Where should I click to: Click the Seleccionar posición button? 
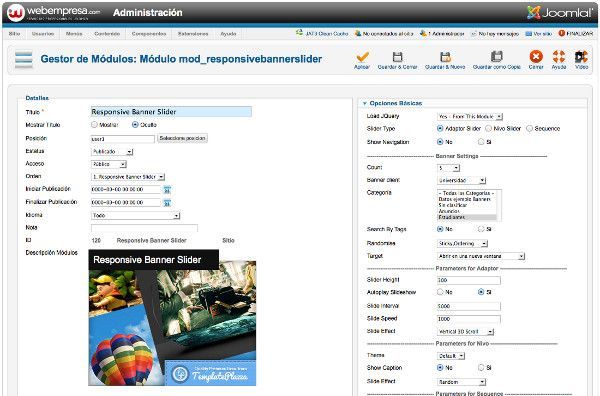(x=183, y=138)
